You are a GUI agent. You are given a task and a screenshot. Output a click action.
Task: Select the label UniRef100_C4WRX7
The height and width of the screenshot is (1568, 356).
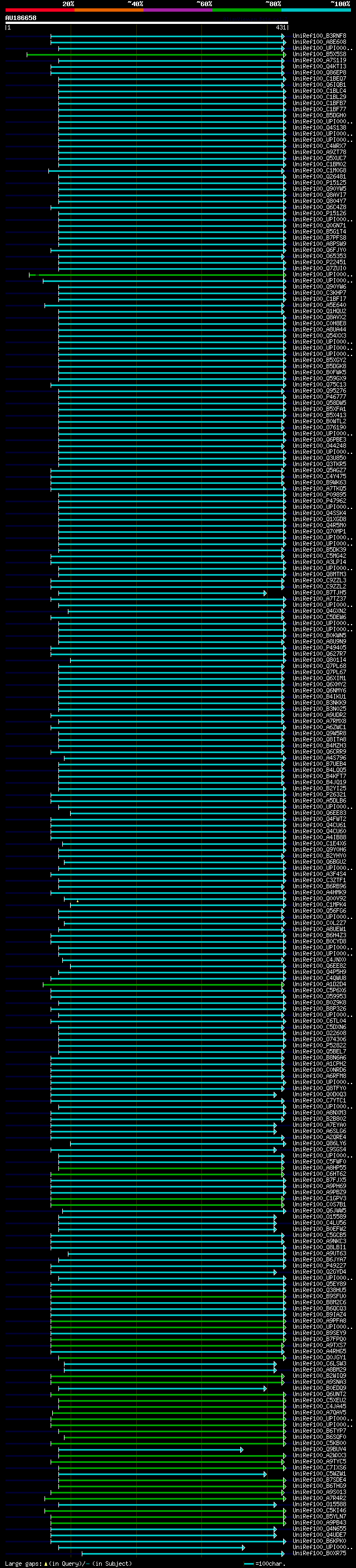(x=319, y=146)
